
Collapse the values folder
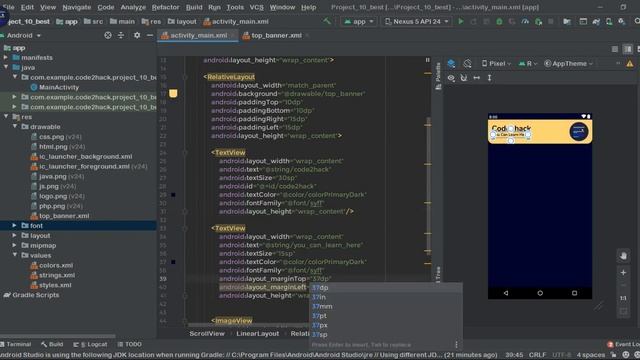pyautogui.click(x=15, y=255)
